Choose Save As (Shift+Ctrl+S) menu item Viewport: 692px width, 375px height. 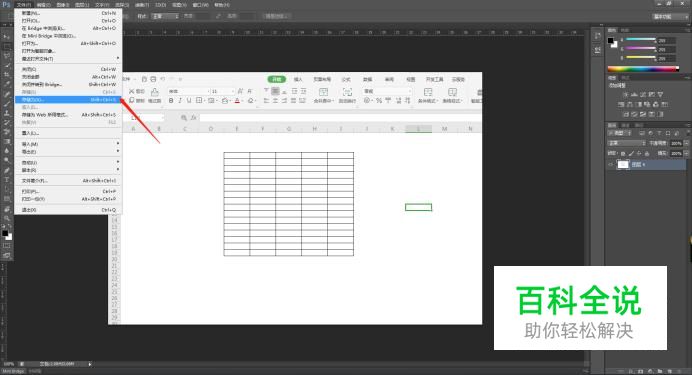[x=68, y=100]
